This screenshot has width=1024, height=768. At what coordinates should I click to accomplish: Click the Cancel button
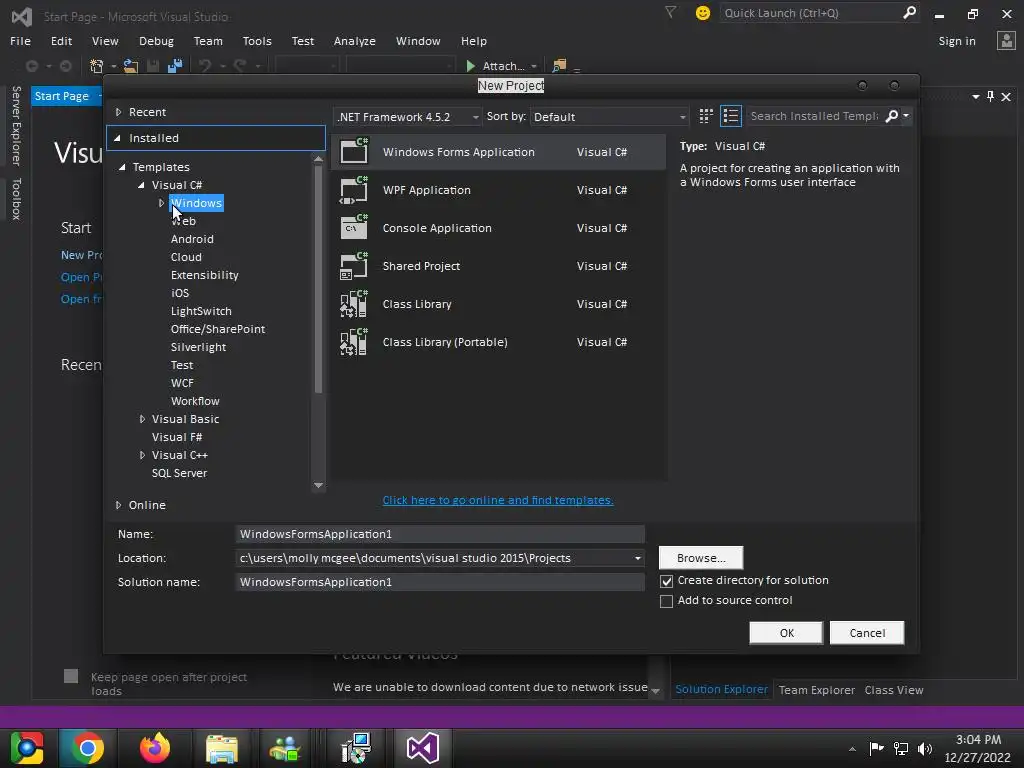867,633
